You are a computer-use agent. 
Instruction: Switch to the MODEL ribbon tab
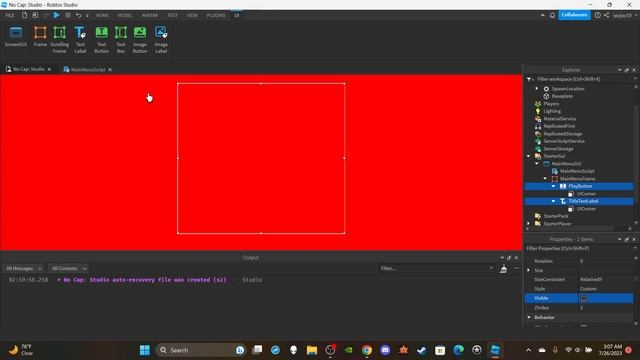tap(125, 15)
